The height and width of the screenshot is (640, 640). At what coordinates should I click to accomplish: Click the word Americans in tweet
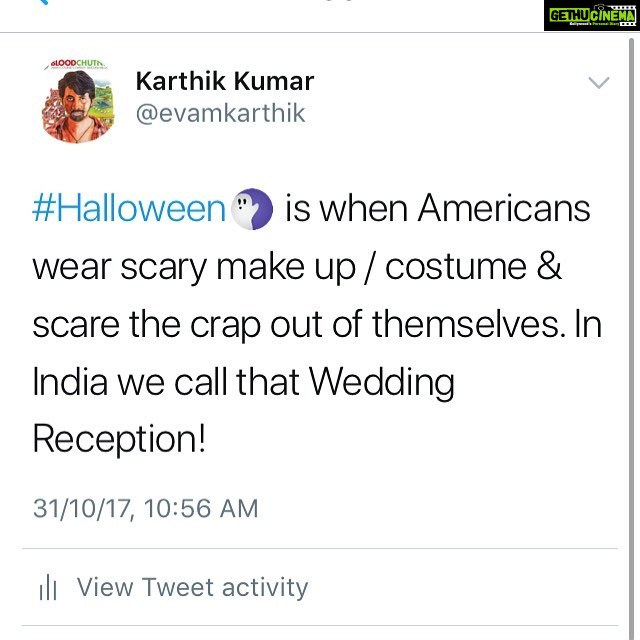point(504,209)
